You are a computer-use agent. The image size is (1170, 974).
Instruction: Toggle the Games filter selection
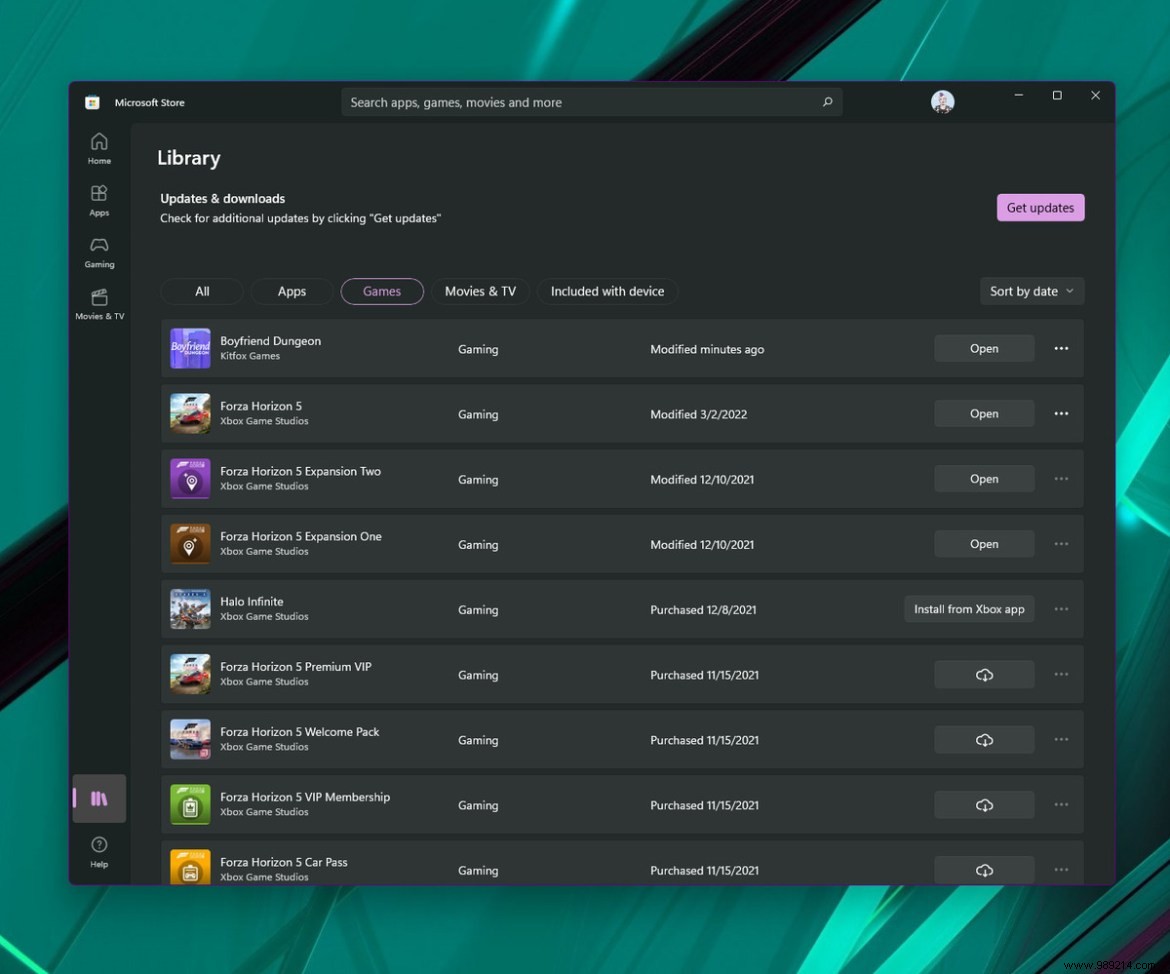pyautogui.click(x=381, y=291)
